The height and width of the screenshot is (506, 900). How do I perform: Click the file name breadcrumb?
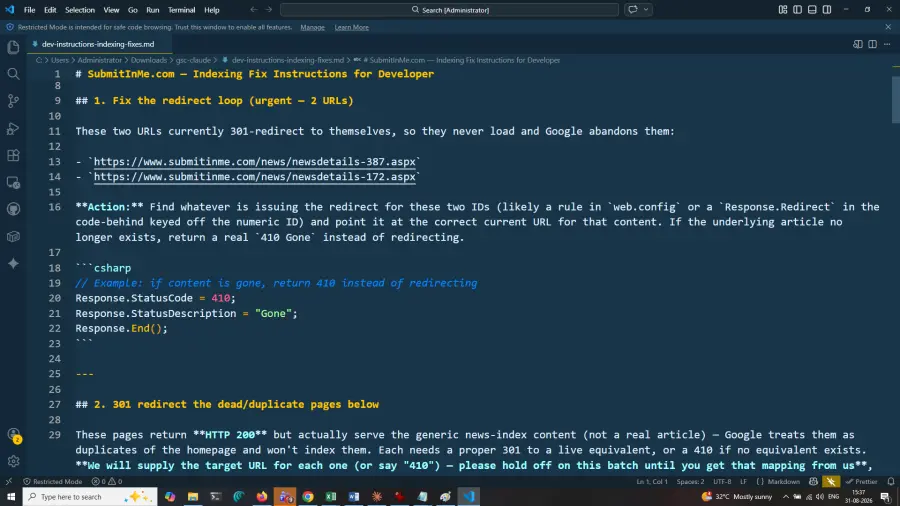(288, 60)
